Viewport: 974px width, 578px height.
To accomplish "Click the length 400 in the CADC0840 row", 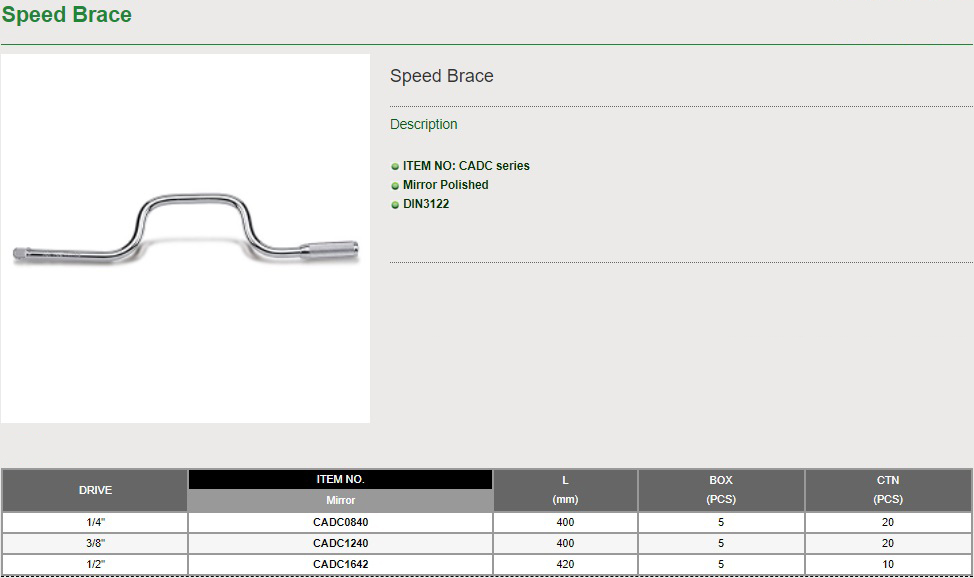I will pyautogui.click(x=565, y=522).
